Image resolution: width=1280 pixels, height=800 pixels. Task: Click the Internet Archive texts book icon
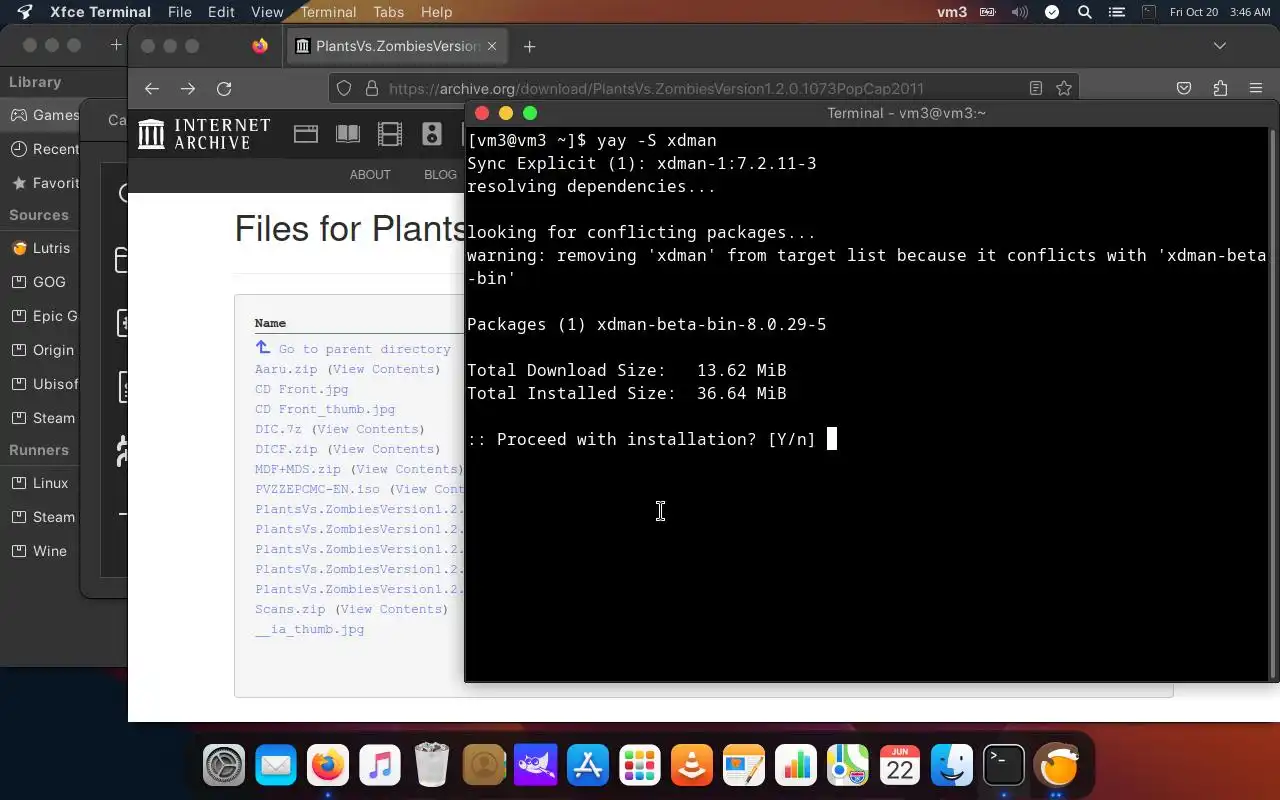click(x=348, y=133)
